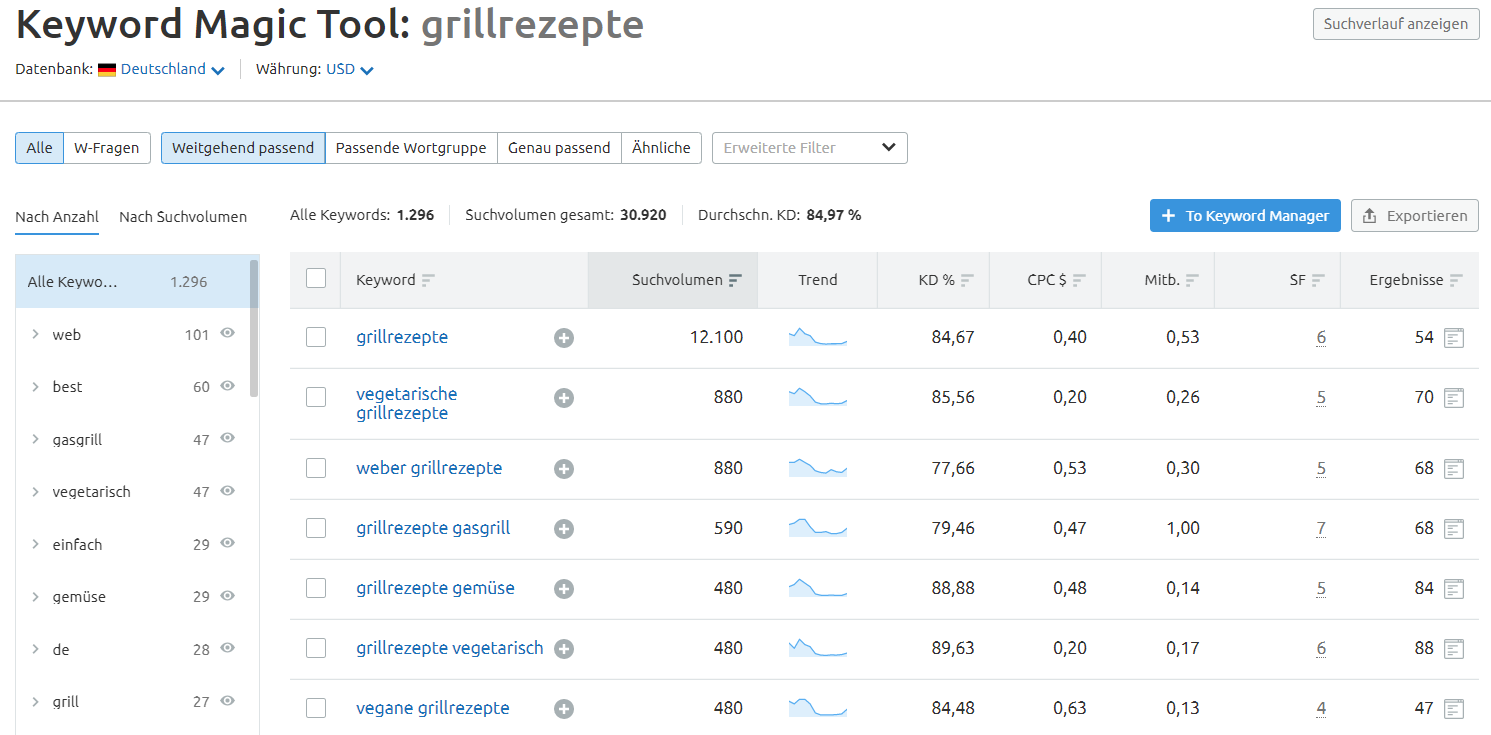Check the select-all checkbox in table header
The height and width of the screenshot is (735, 1491).
click(x=316, y=280)
